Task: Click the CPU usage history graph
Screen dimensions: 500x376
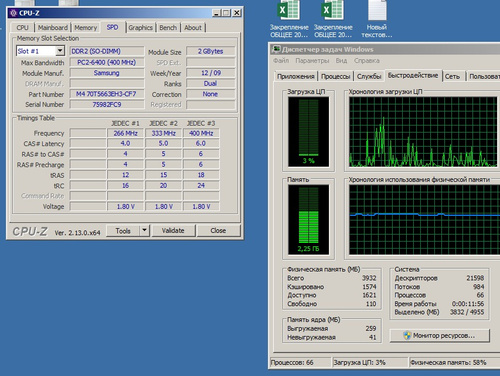Action: [423, 132]
